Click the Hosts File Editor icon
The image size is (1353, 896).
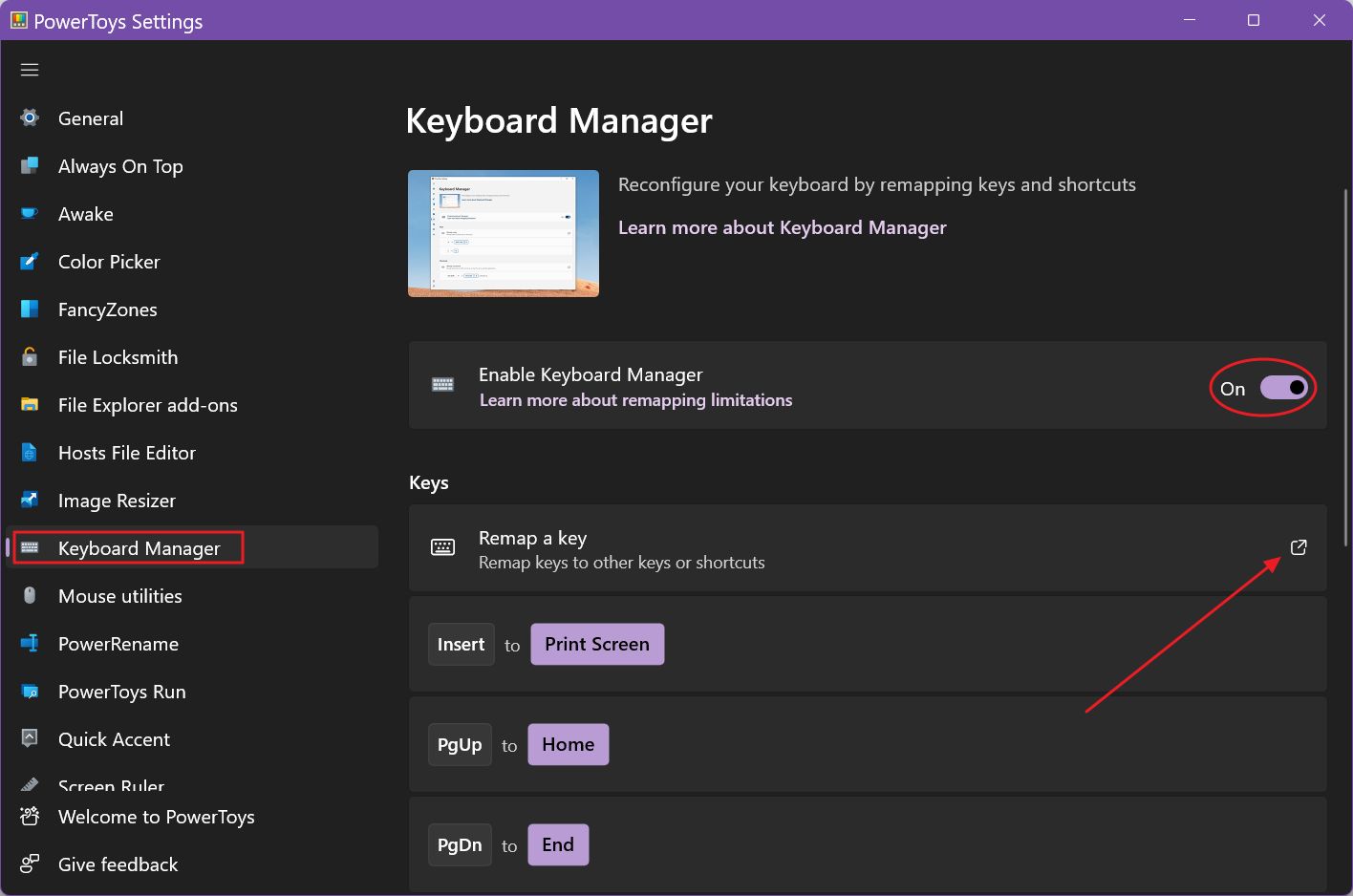click(30, 453)
